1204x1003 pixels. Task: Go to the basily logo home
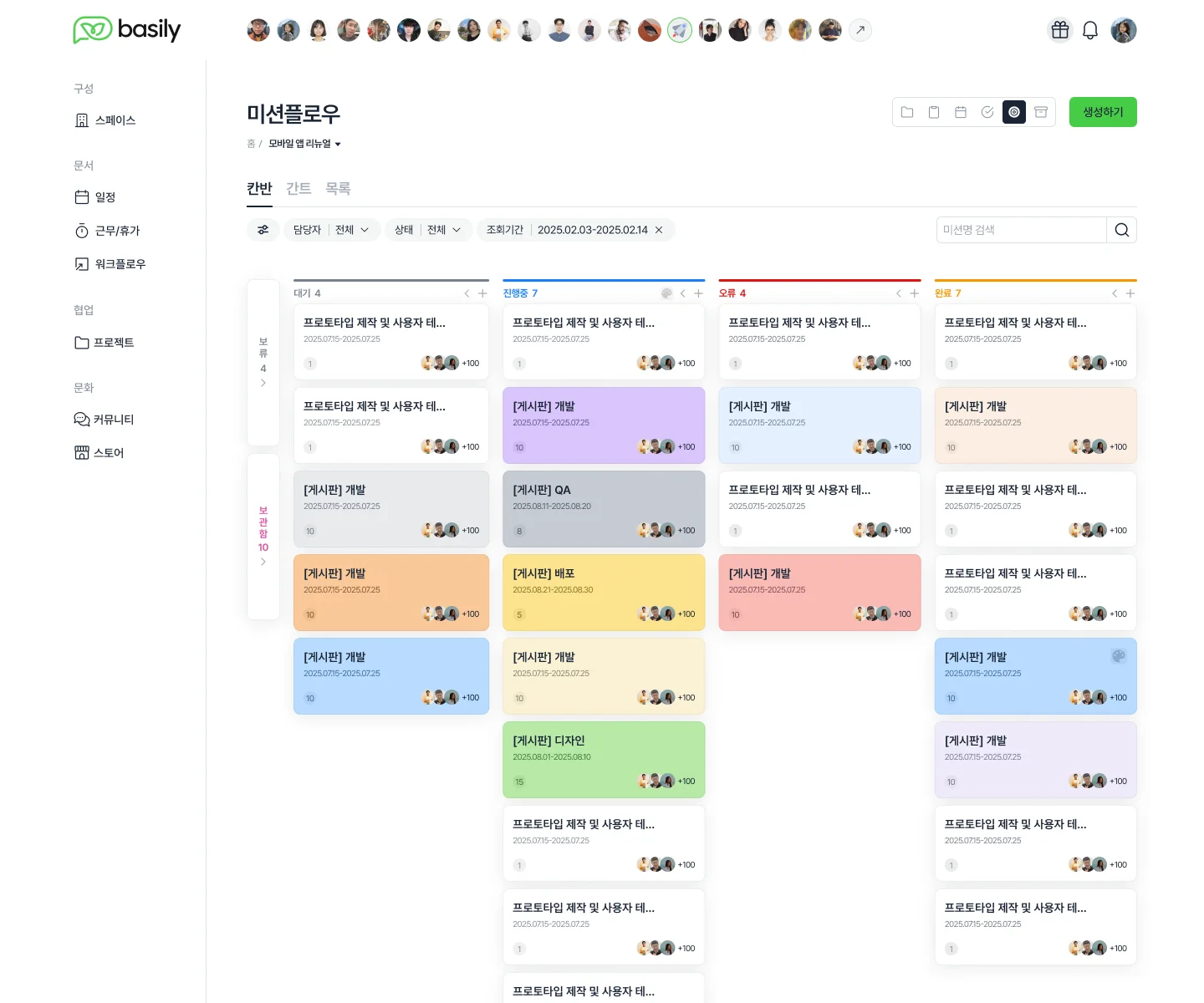coord(127,30)
